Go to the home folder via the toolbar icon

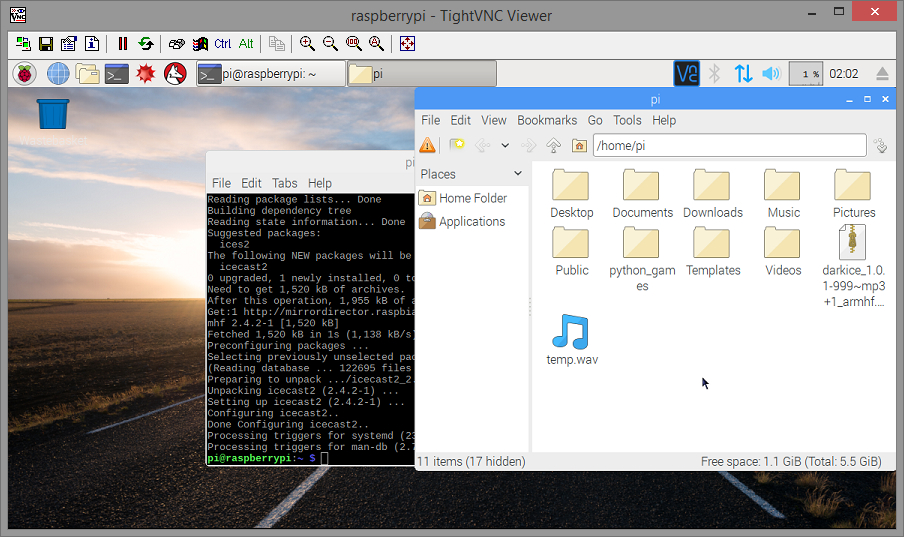coord(579,145)
